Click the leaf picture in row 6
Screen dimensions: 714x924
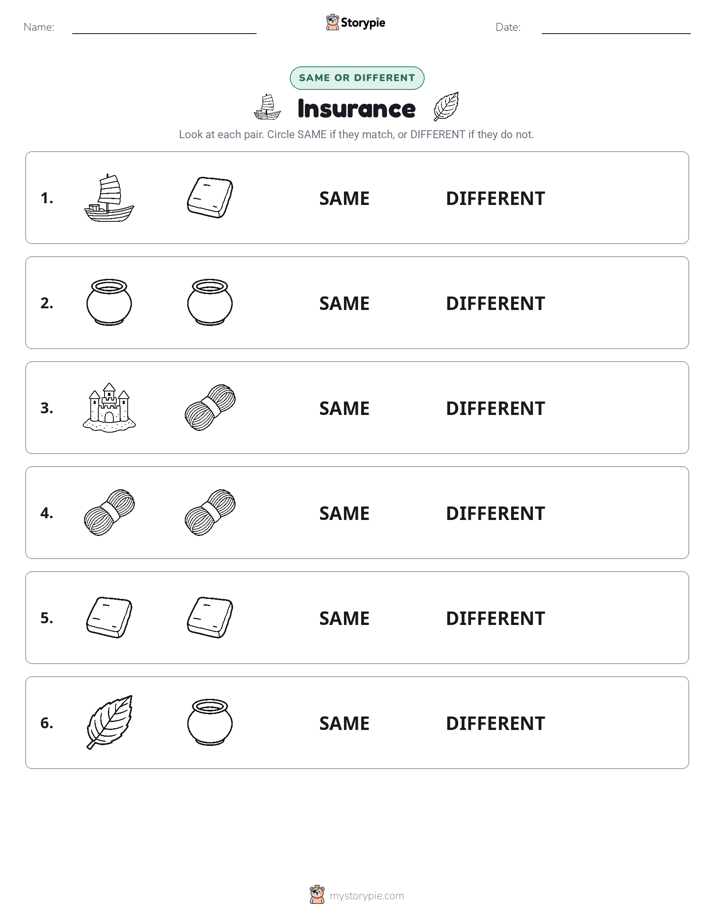tap(109, 722)
